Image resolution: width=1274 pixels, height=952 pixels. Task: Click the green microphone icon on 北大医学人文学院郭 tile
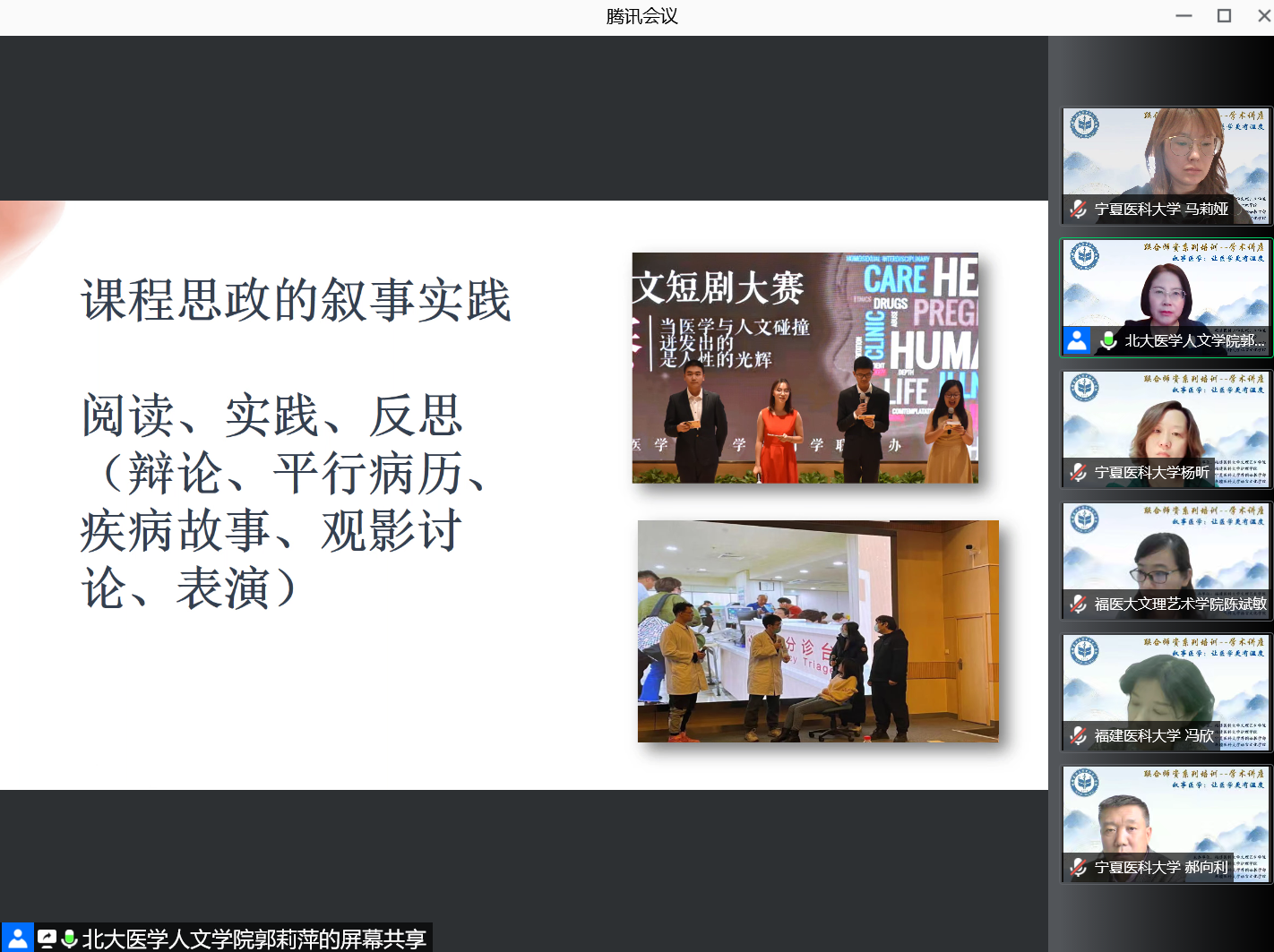1108,341
